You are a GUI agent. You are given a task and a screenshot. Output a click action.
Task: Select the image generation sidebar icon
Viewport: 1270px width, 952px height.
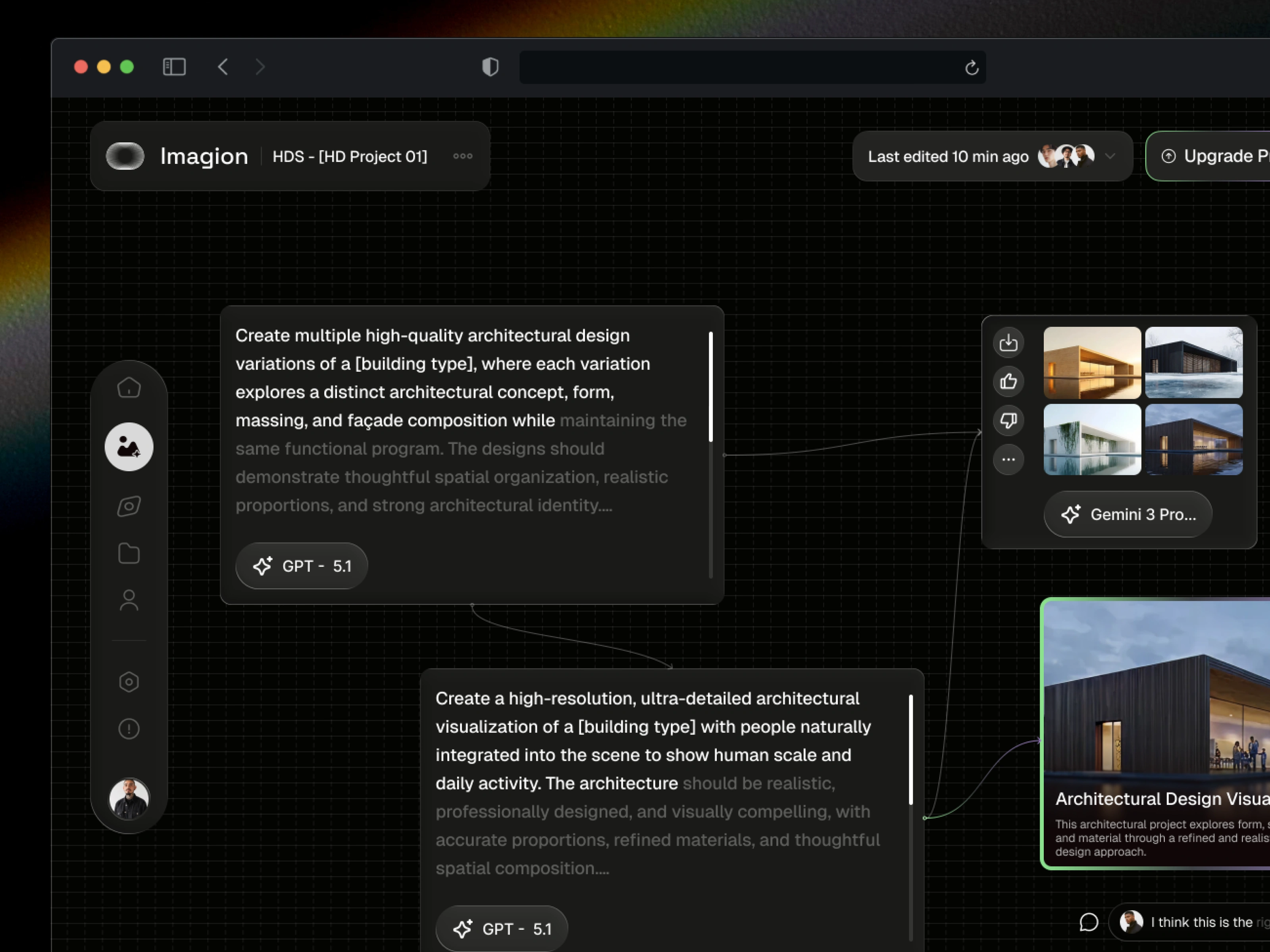pos(129,447)
